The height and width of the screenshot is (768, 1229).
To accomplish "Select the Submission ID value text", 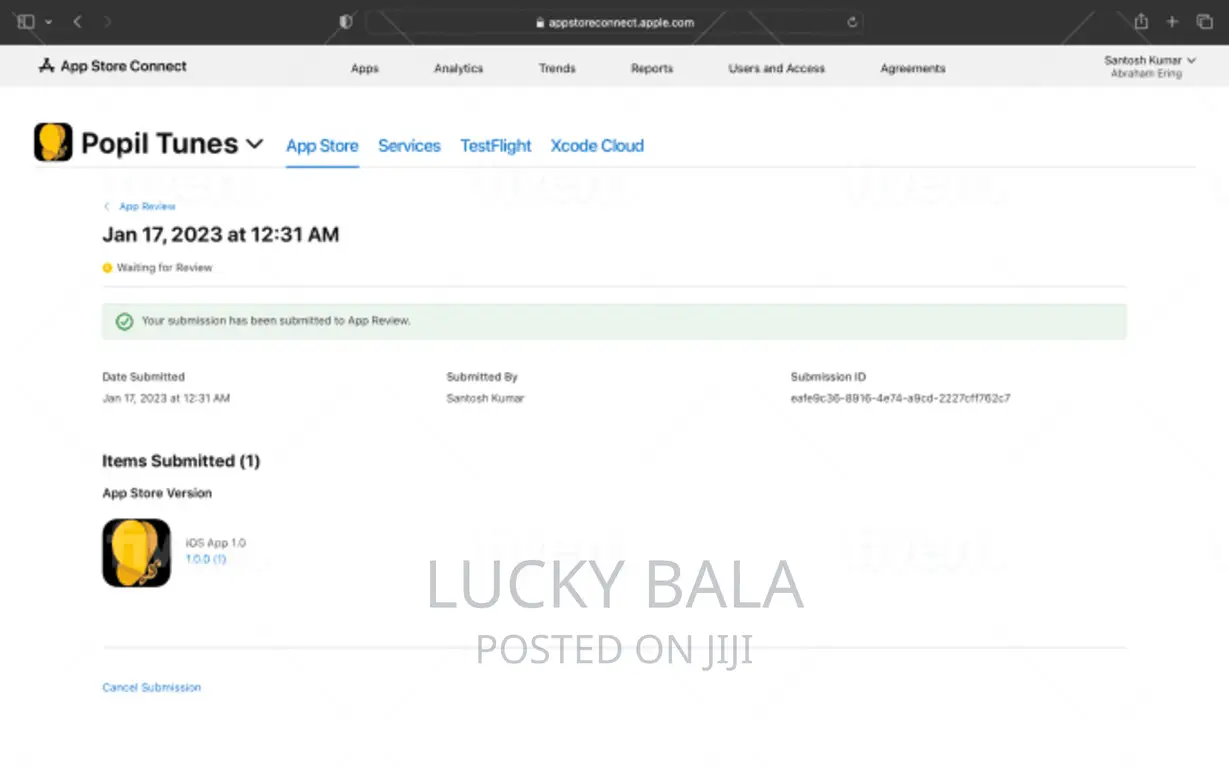I will [900, 398].
